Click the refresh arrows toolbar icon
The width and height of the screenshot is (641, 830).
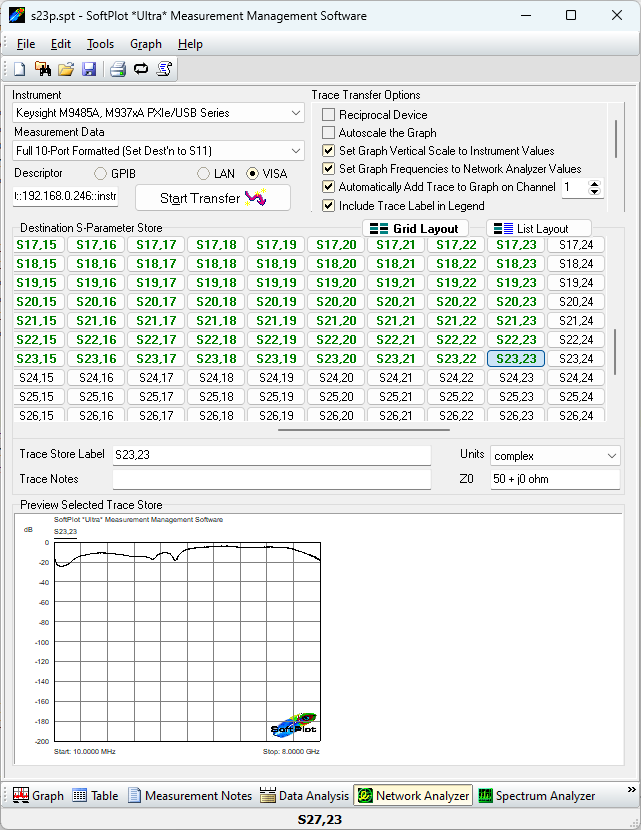(141, 69)
